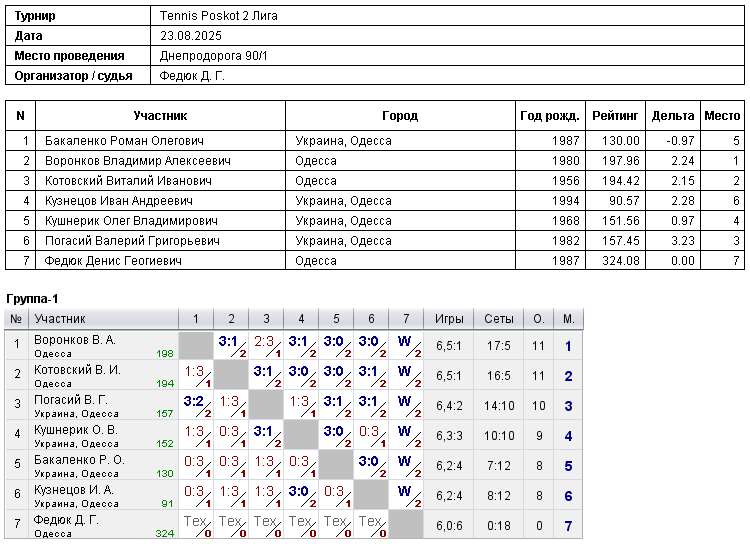Click Воронков's W result against Федюк

406,345
